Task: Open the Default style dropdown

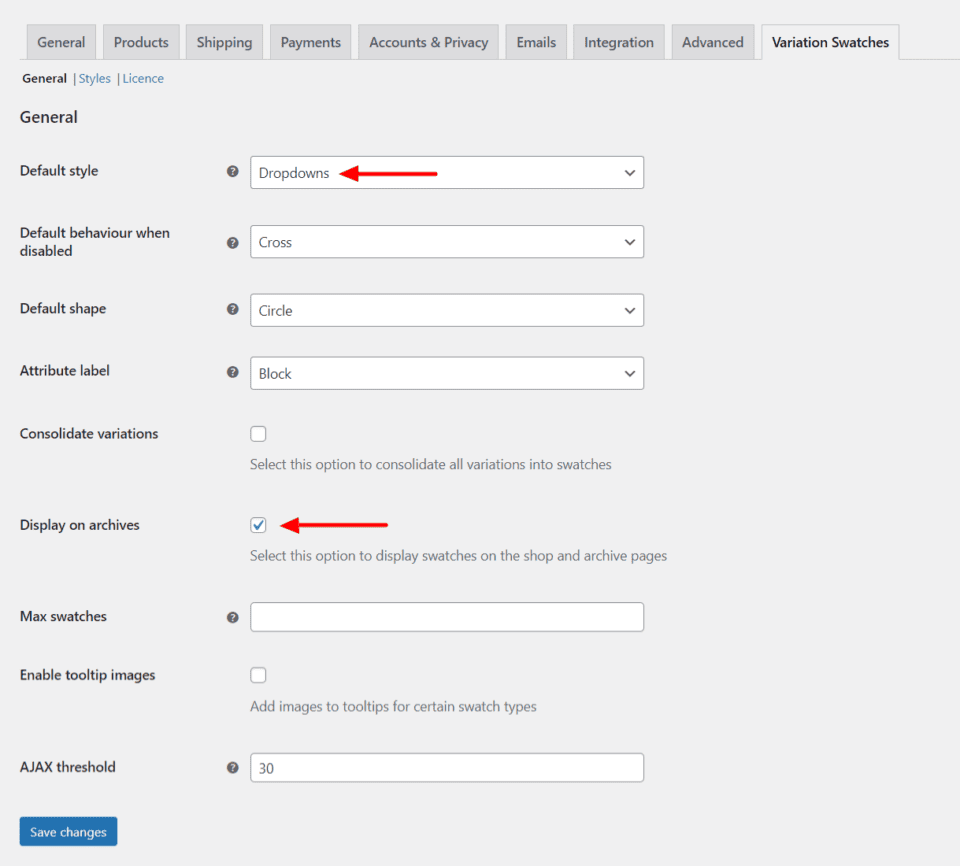Action: point(446,172)
